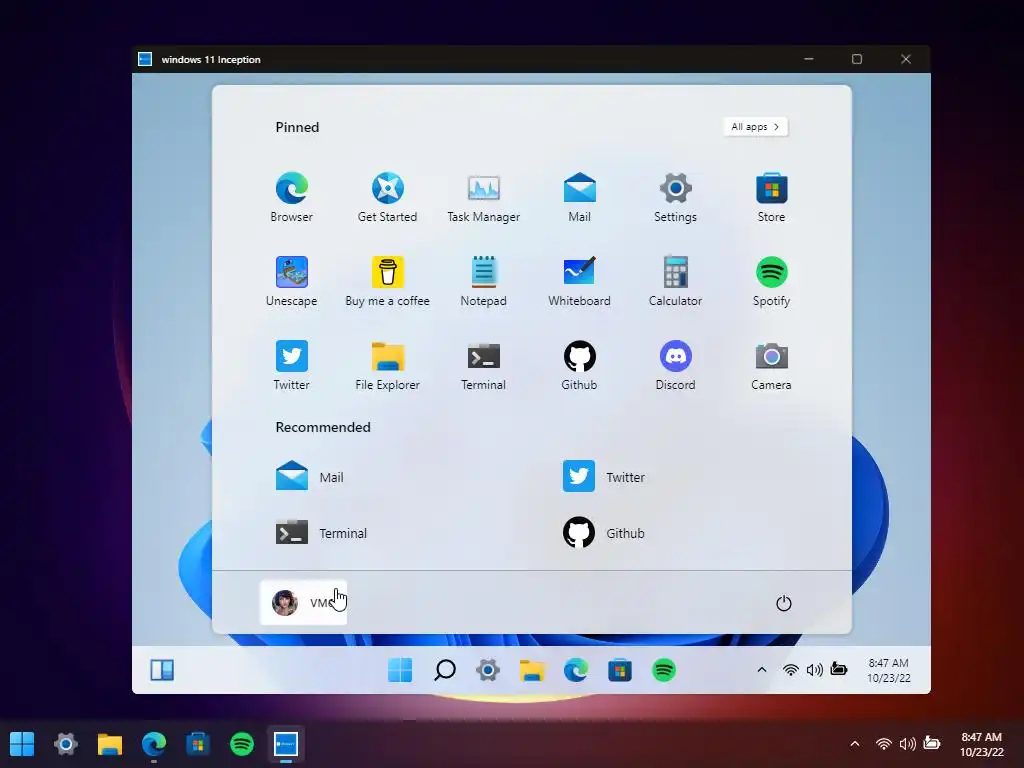Maximize the windows 11 Inception window
The image size is (1024, 768).
(857, 59)
